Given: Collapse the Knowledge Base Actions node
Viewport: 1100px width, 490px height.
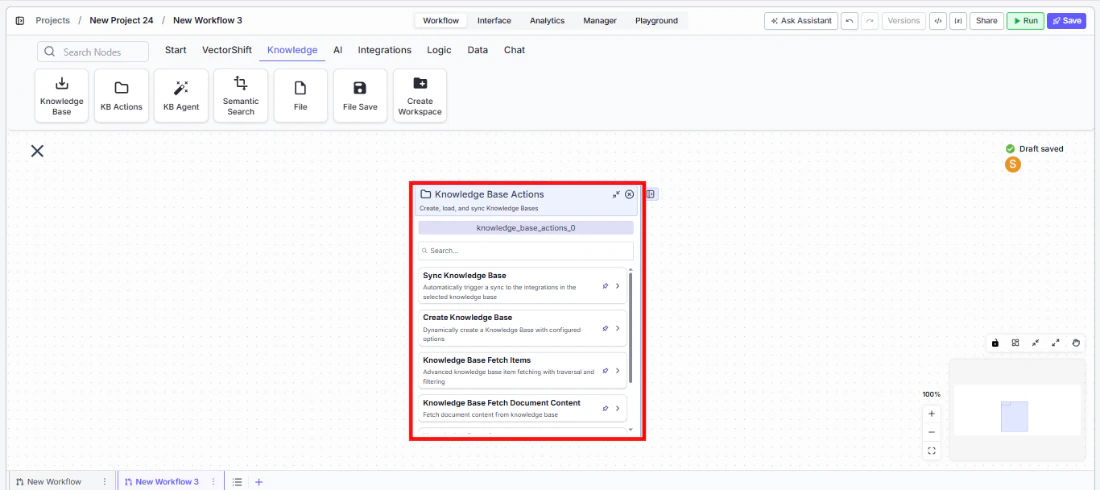Looking at the screenshot, I should 616,194.
